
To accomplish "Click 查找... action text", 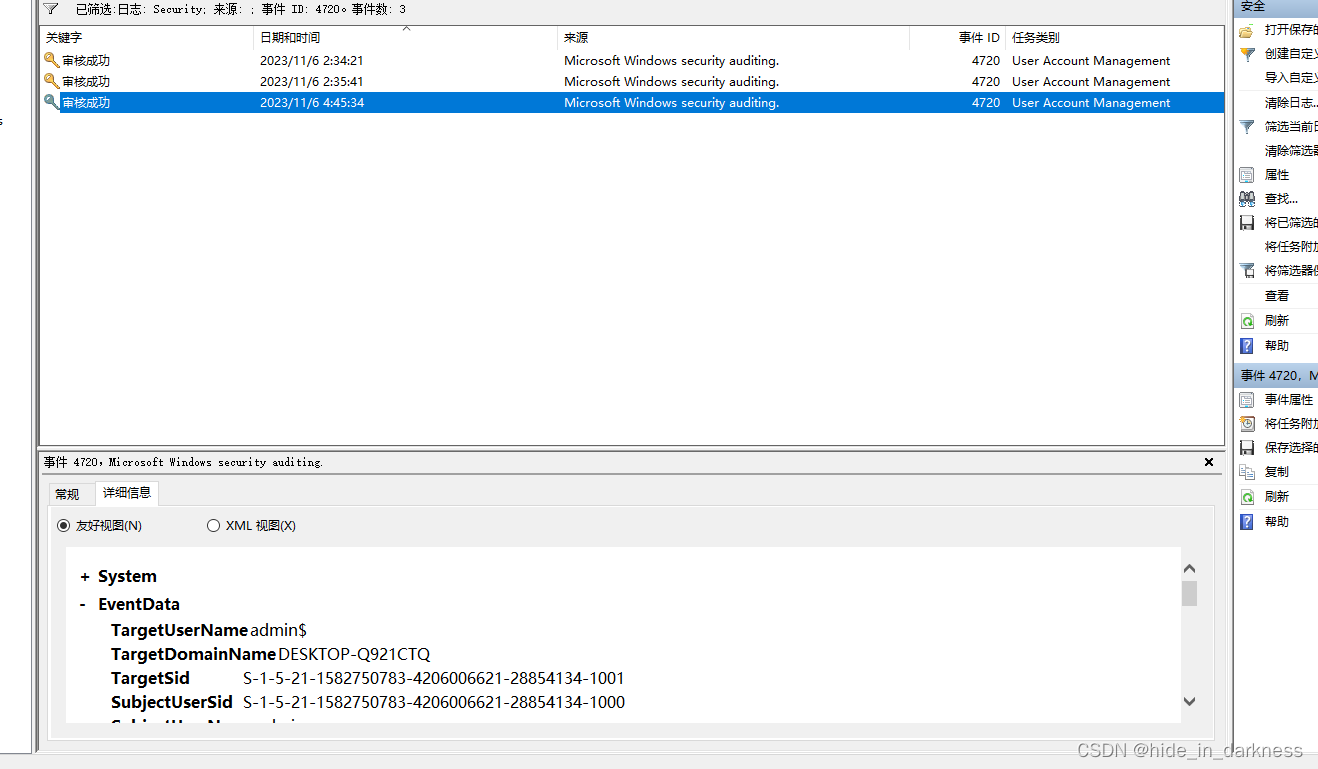I will point(1281,199).
